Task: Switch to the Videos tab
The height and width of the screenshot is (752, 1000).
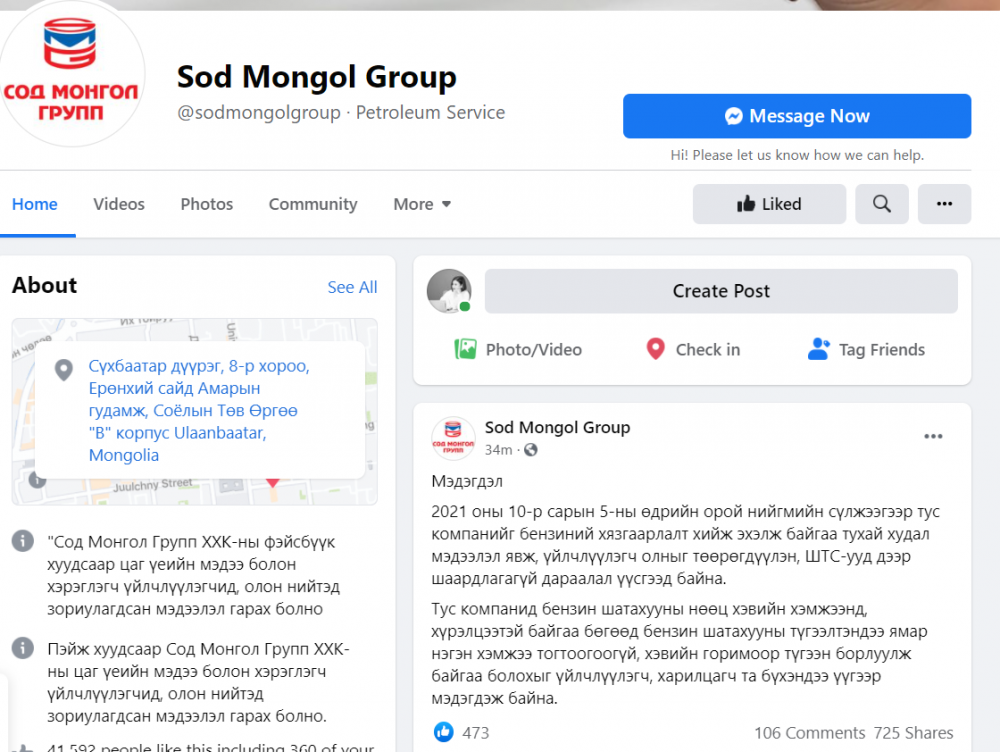Action: (119, 204)
